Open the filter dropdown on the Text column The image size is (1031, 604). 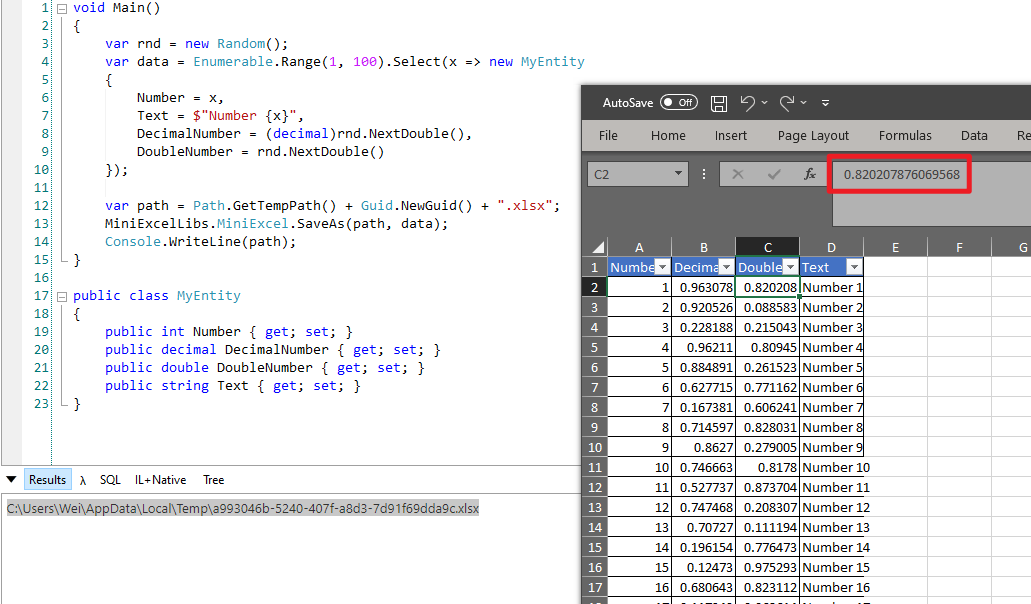[x=853, y=267]
